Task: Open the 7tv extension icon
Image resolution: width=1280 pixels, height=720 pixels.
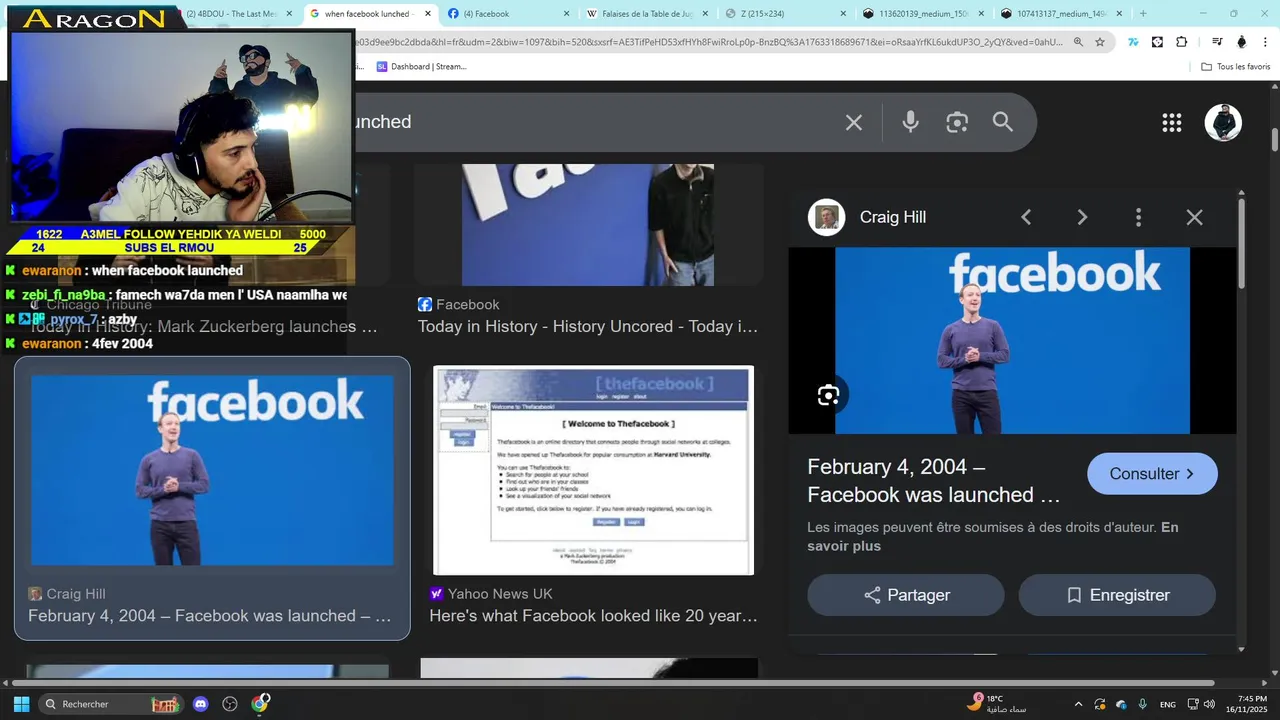Action: [x=1133, y=42]
